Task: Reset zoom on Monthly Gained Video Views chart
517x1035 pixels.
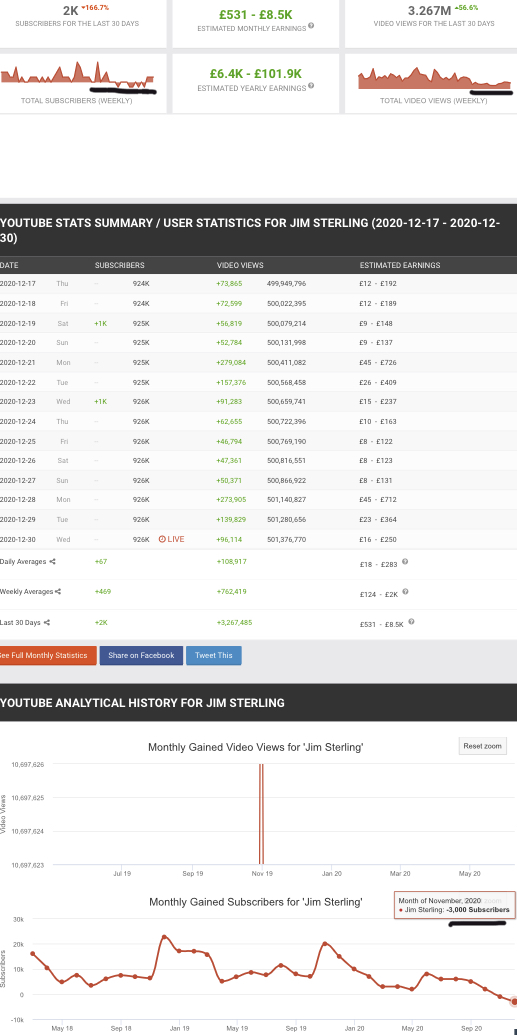Action: [483, 747]
